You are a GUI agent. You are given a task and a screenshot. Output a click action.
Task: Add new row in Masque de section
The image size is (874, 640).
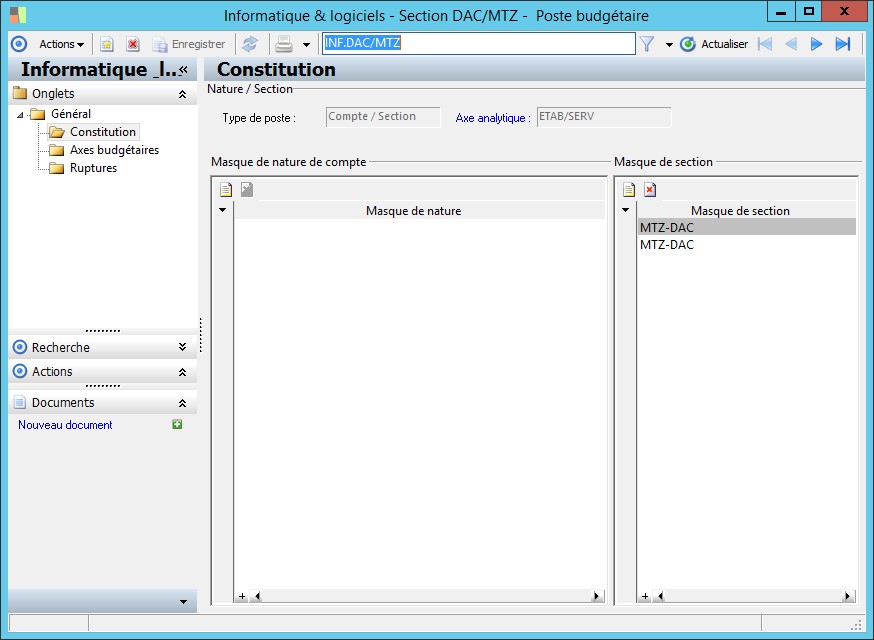pos(629,190)
